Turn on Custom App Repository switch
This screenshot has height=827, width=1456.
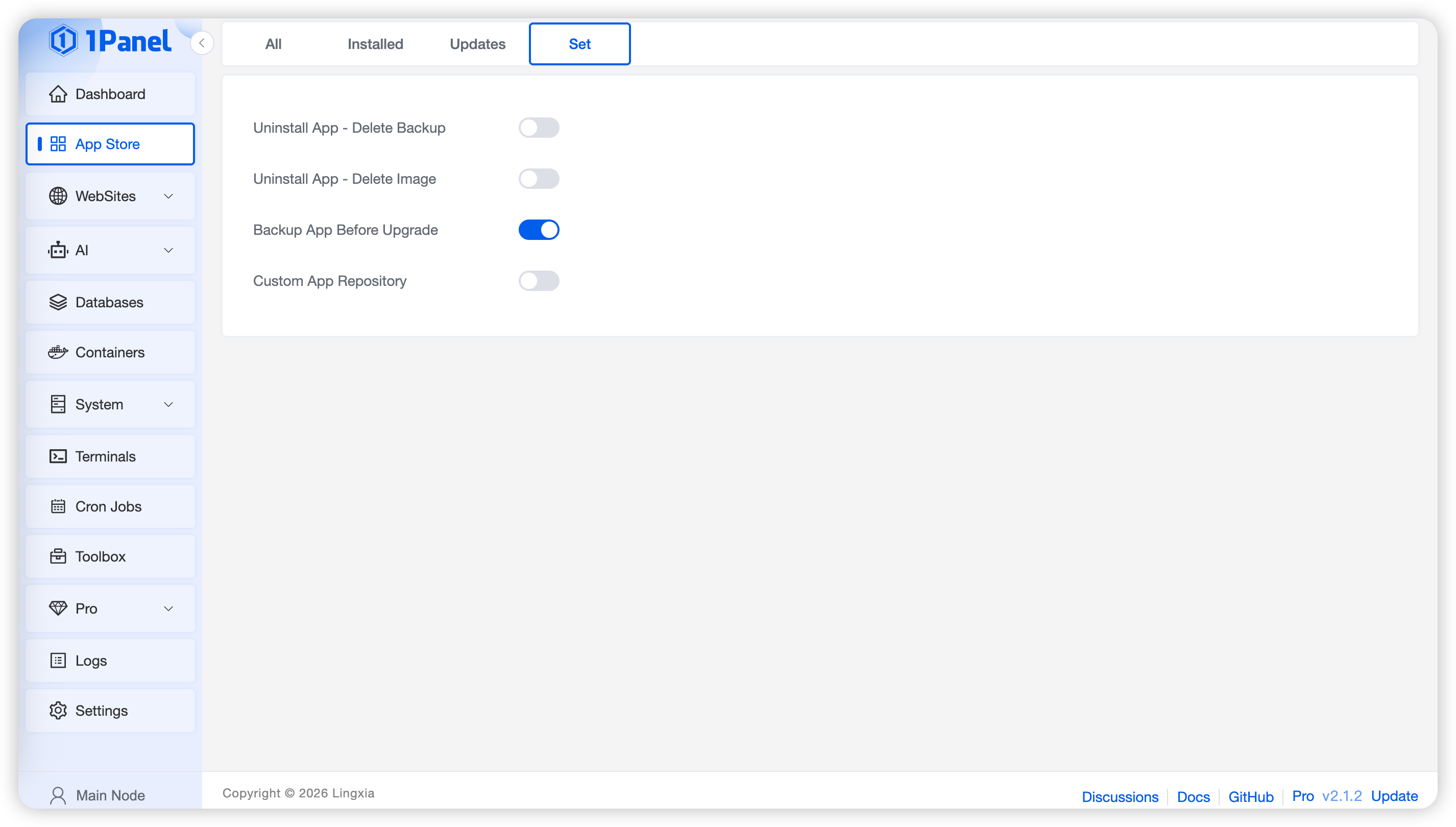pos(538,281)
